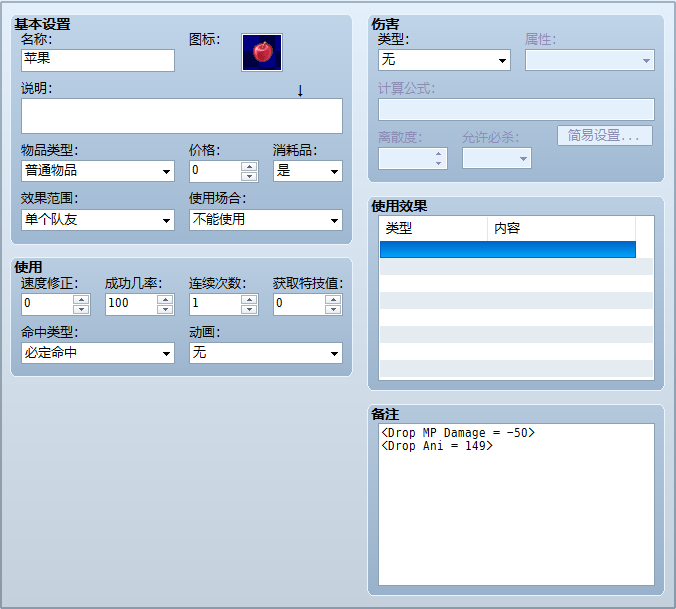Click the 离散度 spinner field
The height and width of the screenshot is (609, 676).
tap(413, 158)
